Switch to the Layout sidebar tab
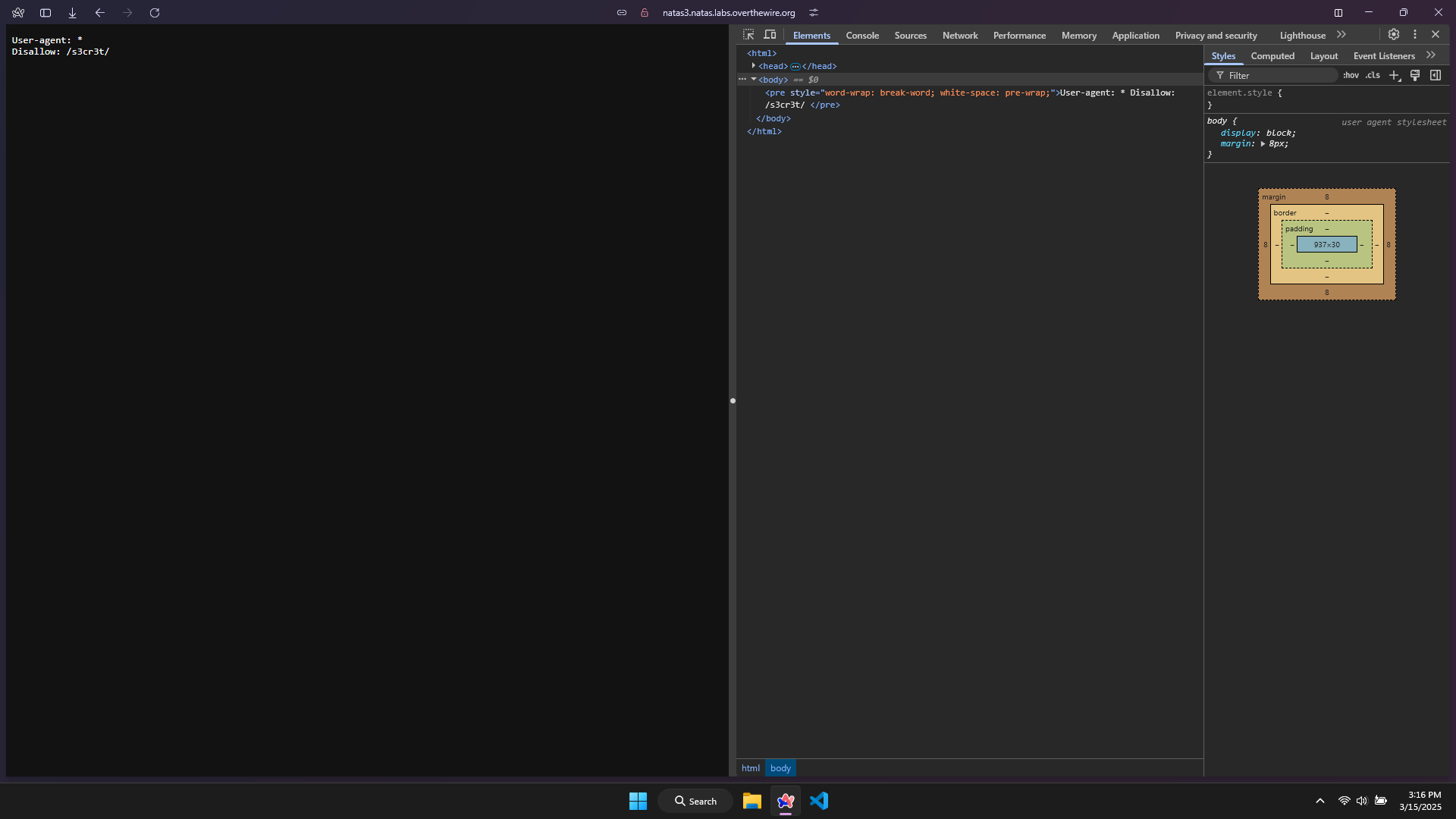 [x=1324, y=56]
